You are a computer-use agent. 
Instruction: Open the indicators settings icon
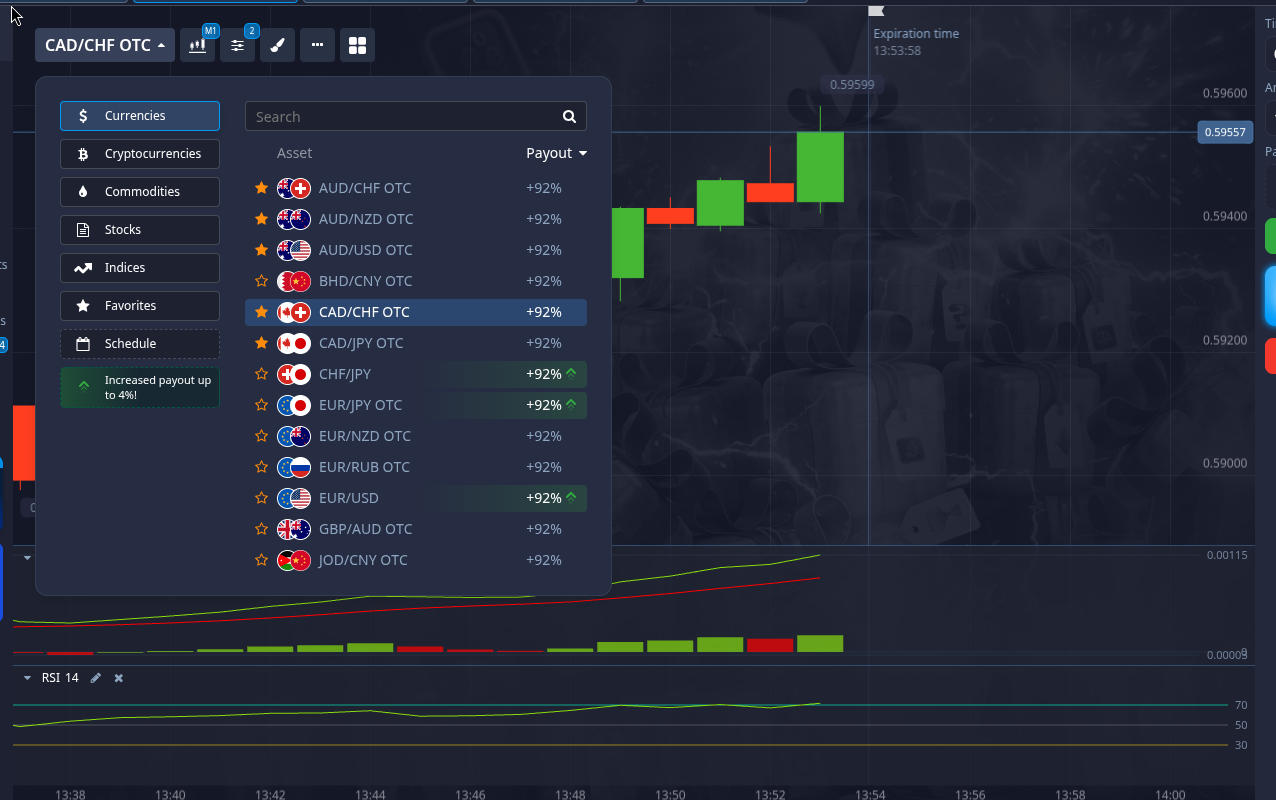238,45
